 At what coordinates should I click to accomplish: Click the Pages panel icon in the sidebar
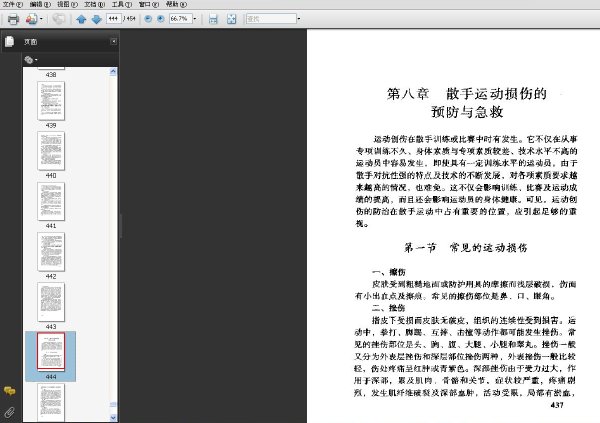pos(10,41)
